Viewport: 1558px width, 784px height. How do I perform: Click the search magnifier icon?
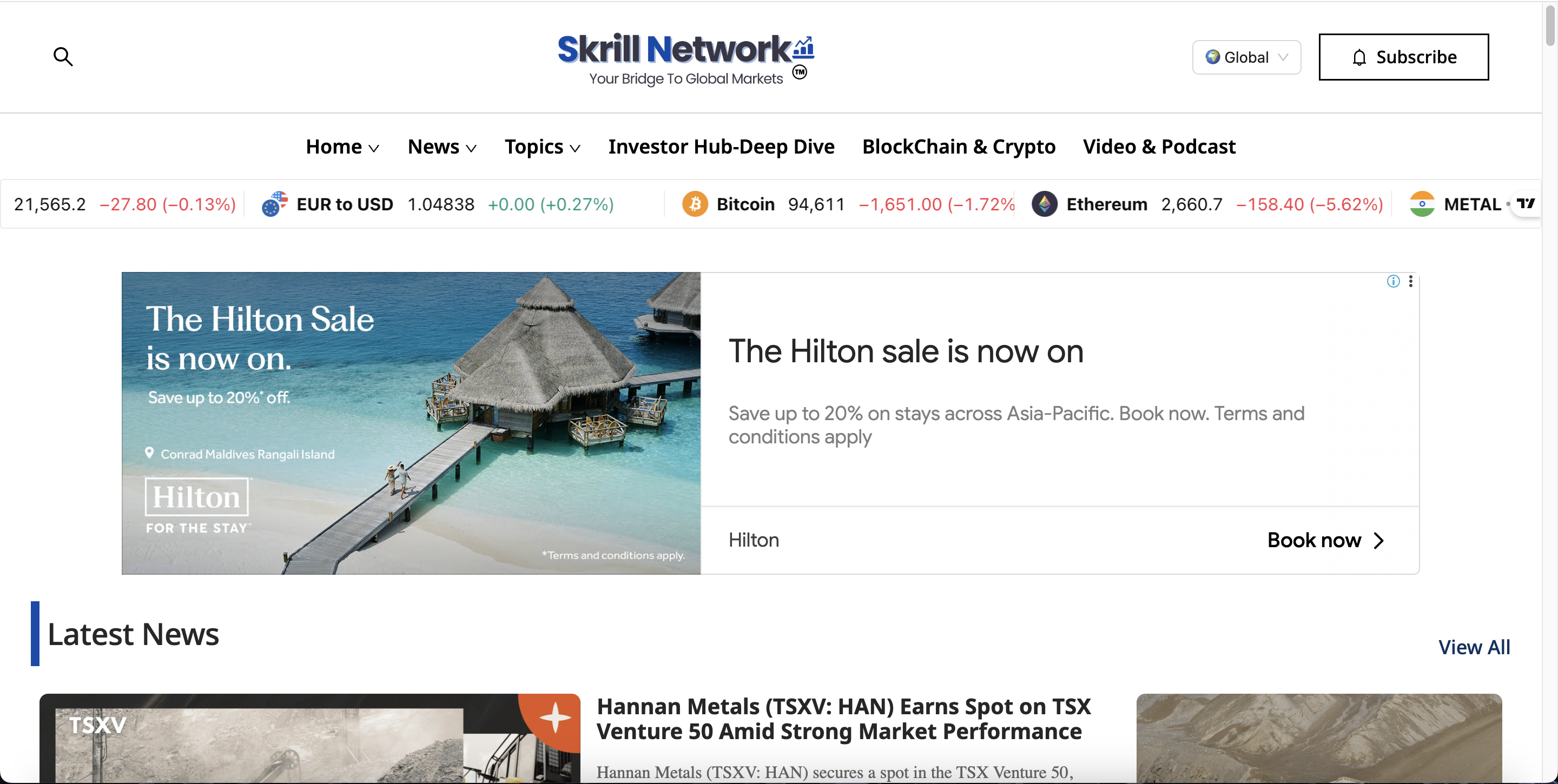(x=63, y=57)
